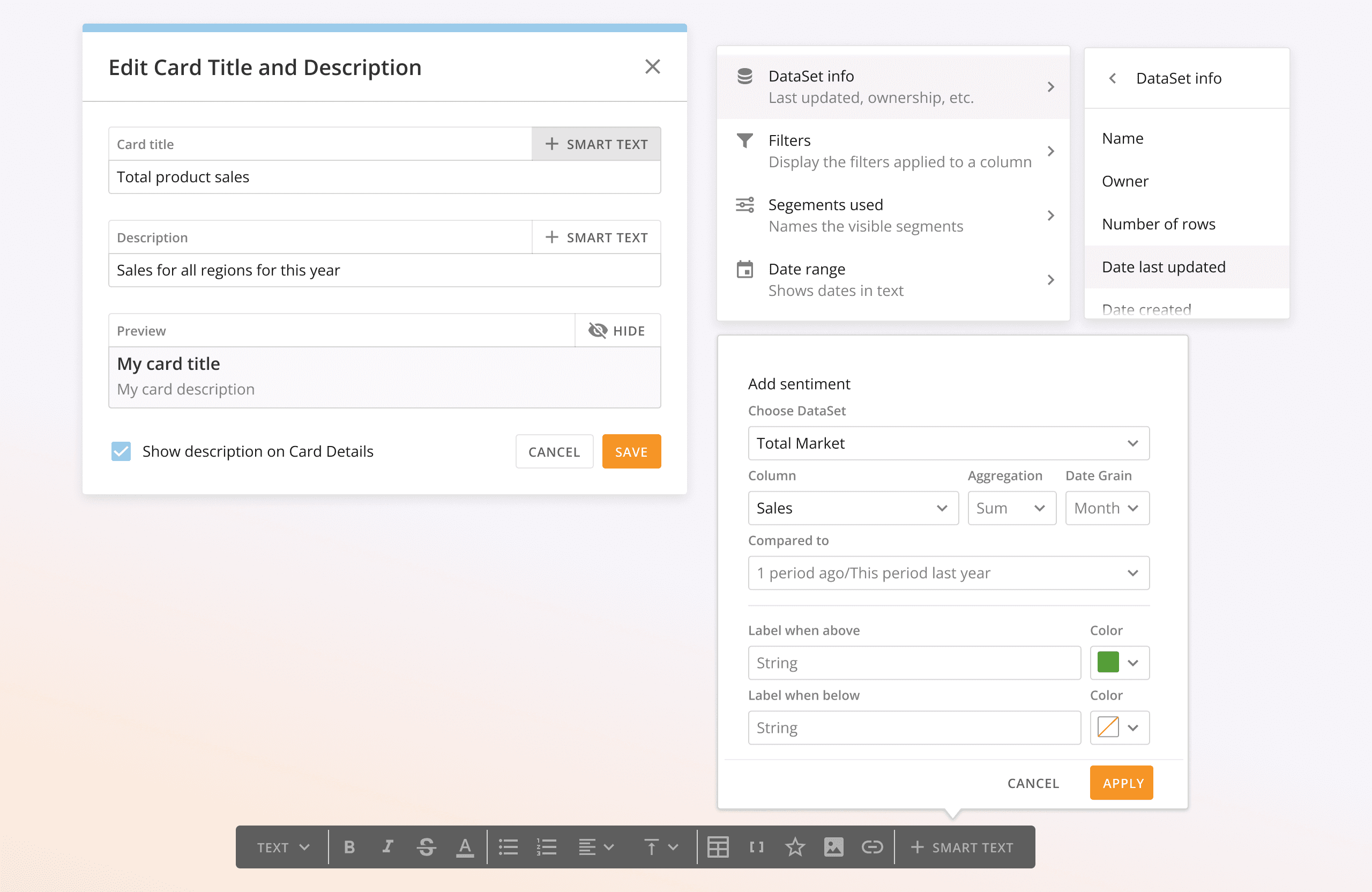Select Number of rows option
Viewport: 1372px width, 892px height.
coord(1187,224)
